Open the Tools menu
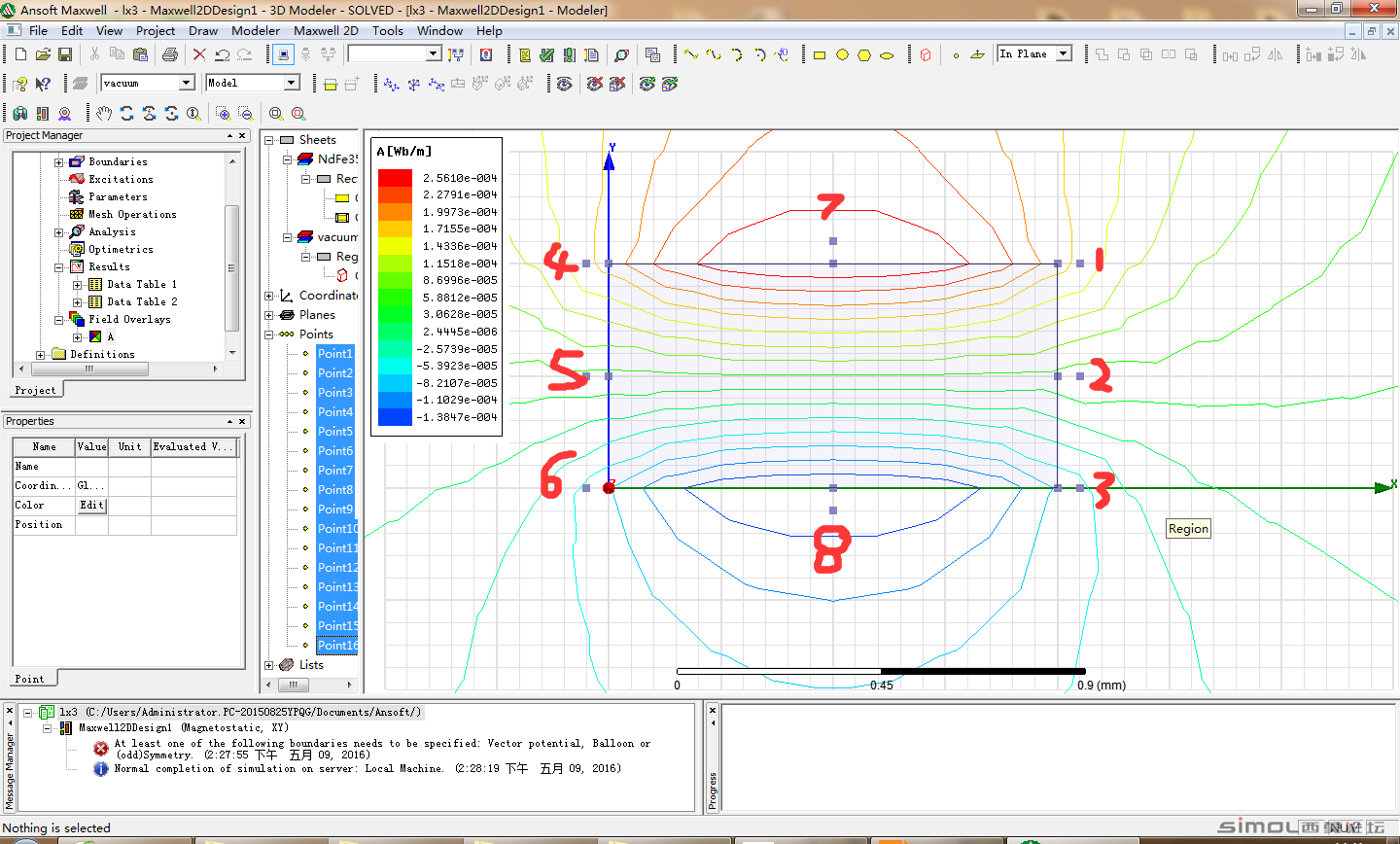Screen dimensions: 1400x844 pos(387,30)
